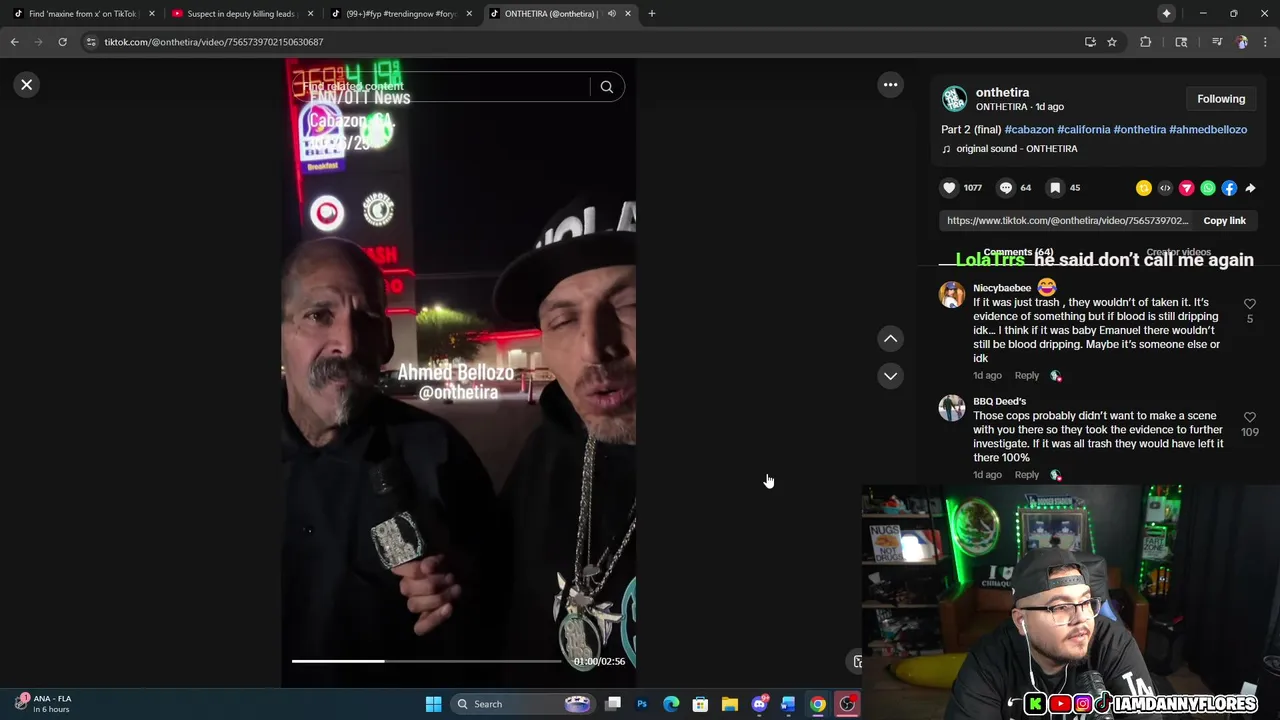Open the #cabazon hashtag
Screen dimensions: 1280x720
pos(1029,130)
